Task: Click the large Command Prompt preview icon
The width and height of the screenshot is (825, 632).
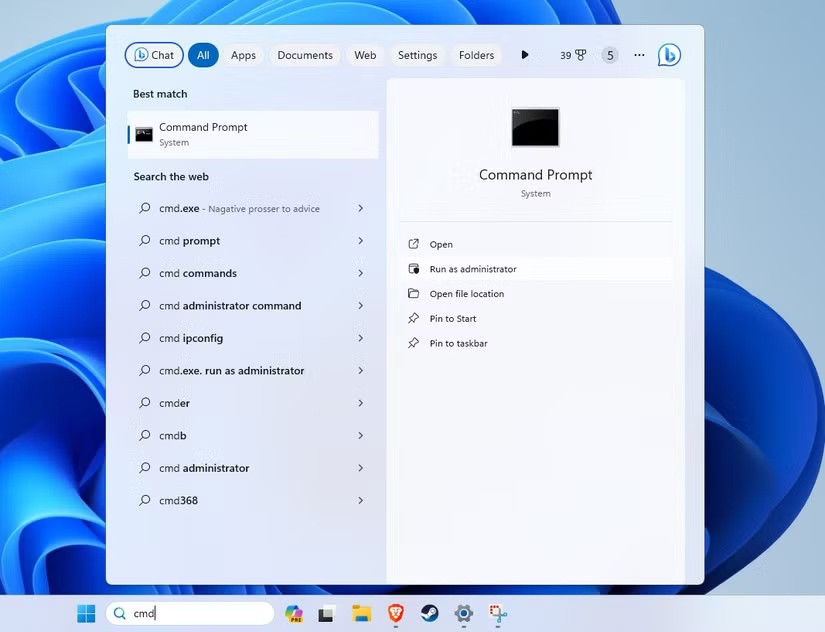Action: [x=535, y=128]
